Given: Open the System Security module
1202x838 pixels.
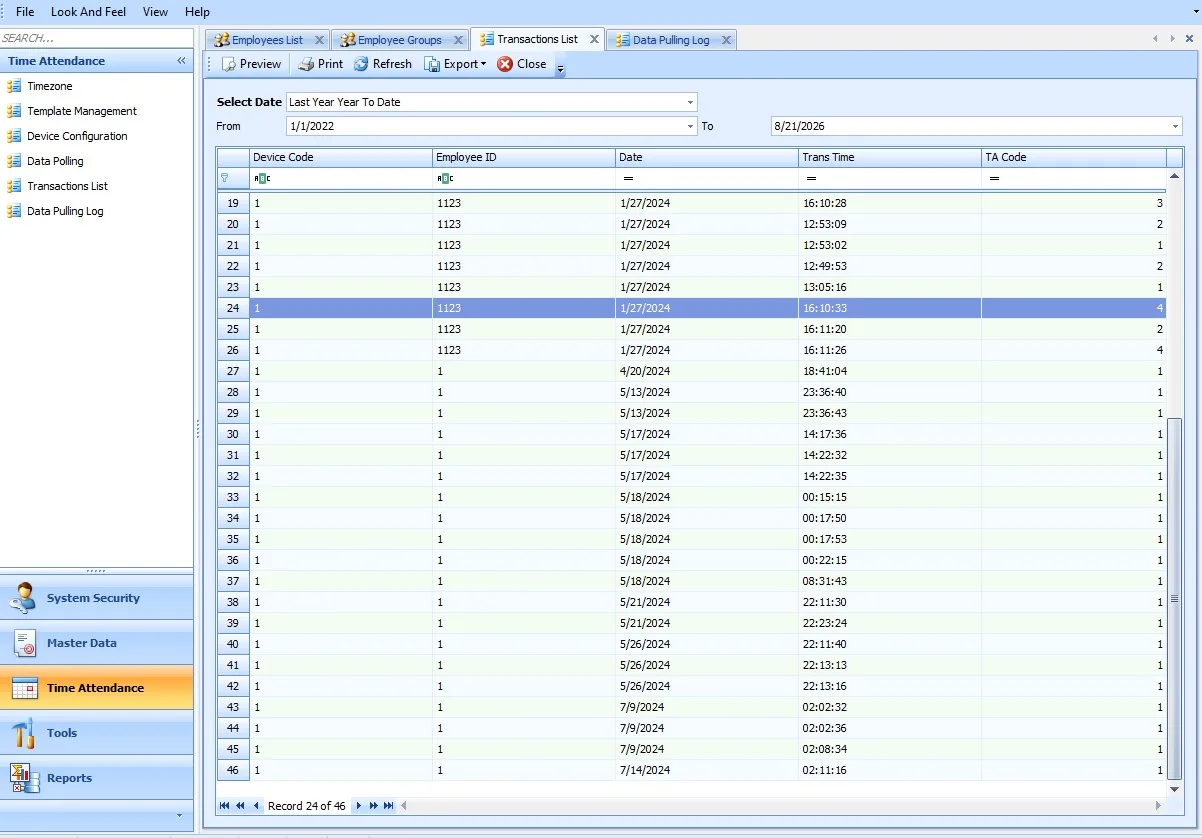Looking at the screenshot, I should tap(97, 598).
